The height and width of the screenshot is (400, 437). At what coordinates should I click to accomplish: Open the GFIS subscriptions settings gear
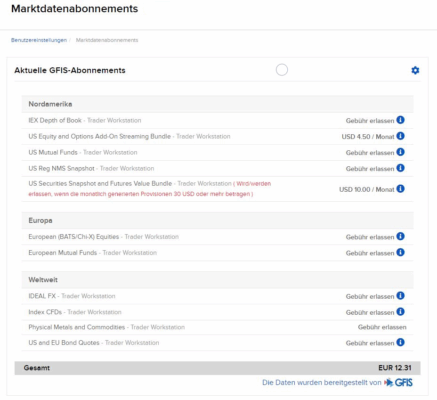pos(415,70)
